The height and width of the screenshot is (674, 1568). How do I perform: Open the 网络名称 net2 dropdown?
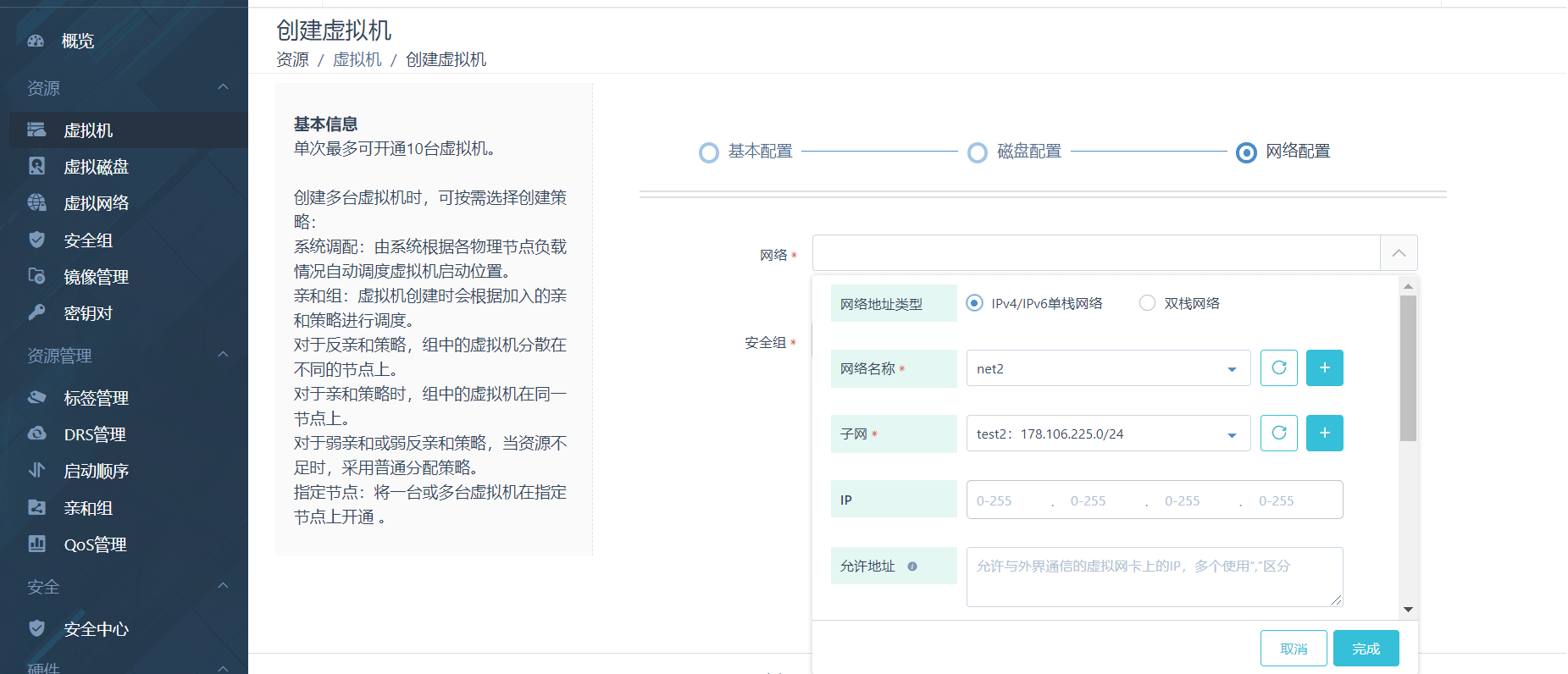click(x=1107, y=368)
